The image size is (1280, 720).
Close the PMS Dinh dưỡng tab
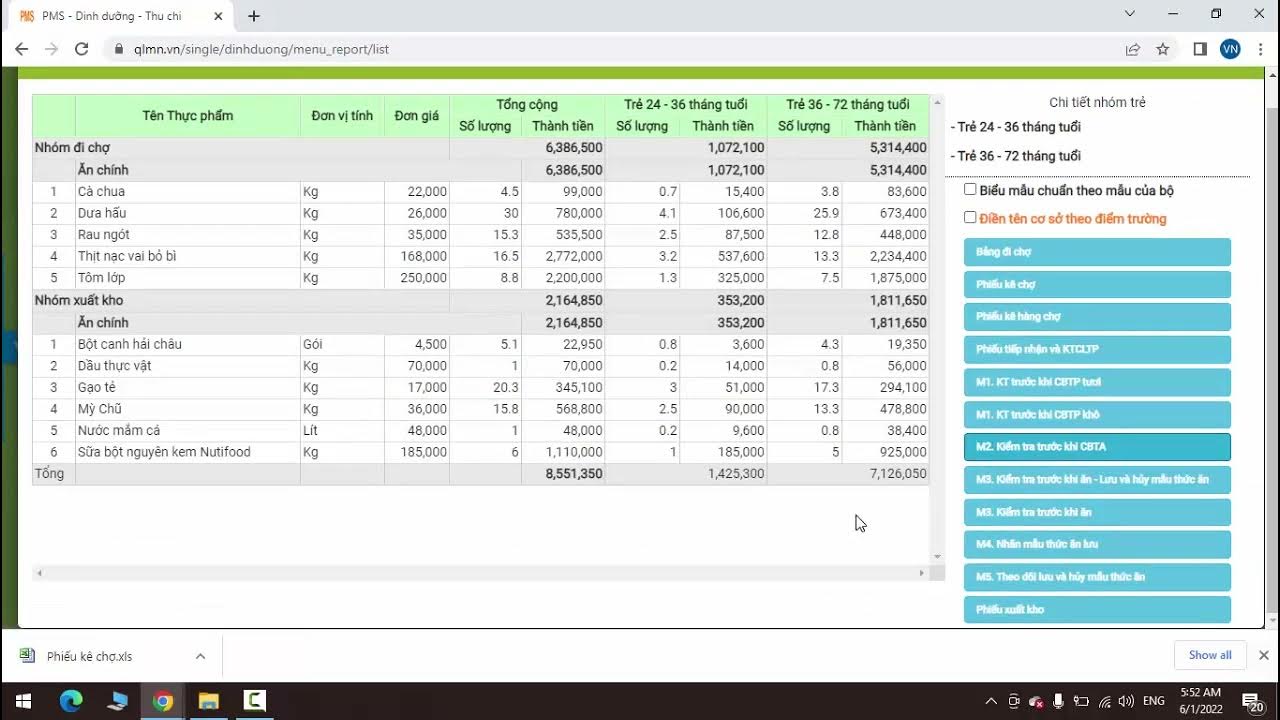coord(219,16)
